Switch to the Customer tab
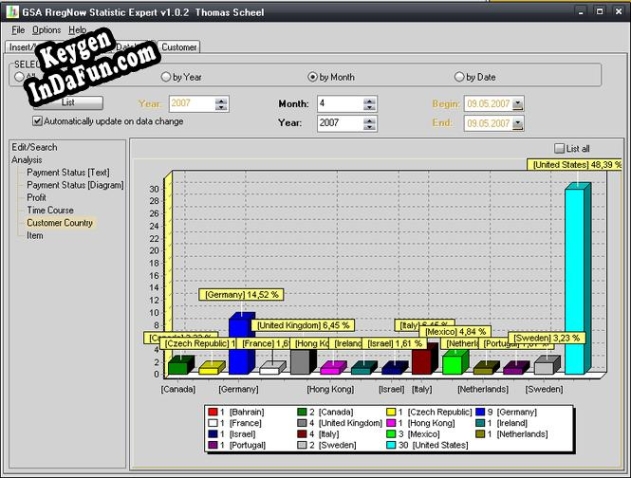Viewport: 631px width, 478px height. (179, 47)
